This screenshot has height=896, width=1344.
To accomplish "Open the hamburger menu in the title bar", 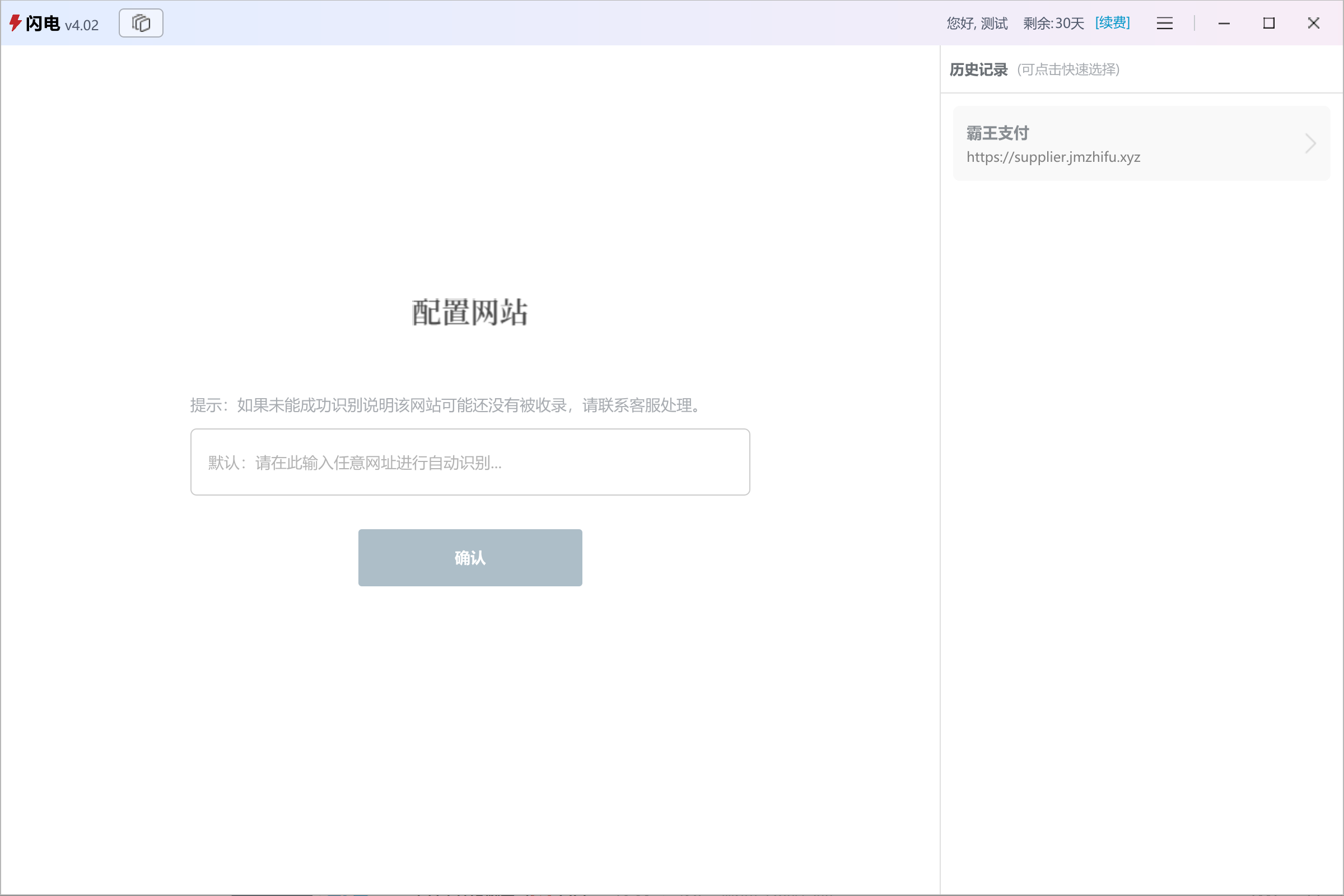I will (1165, 23).
